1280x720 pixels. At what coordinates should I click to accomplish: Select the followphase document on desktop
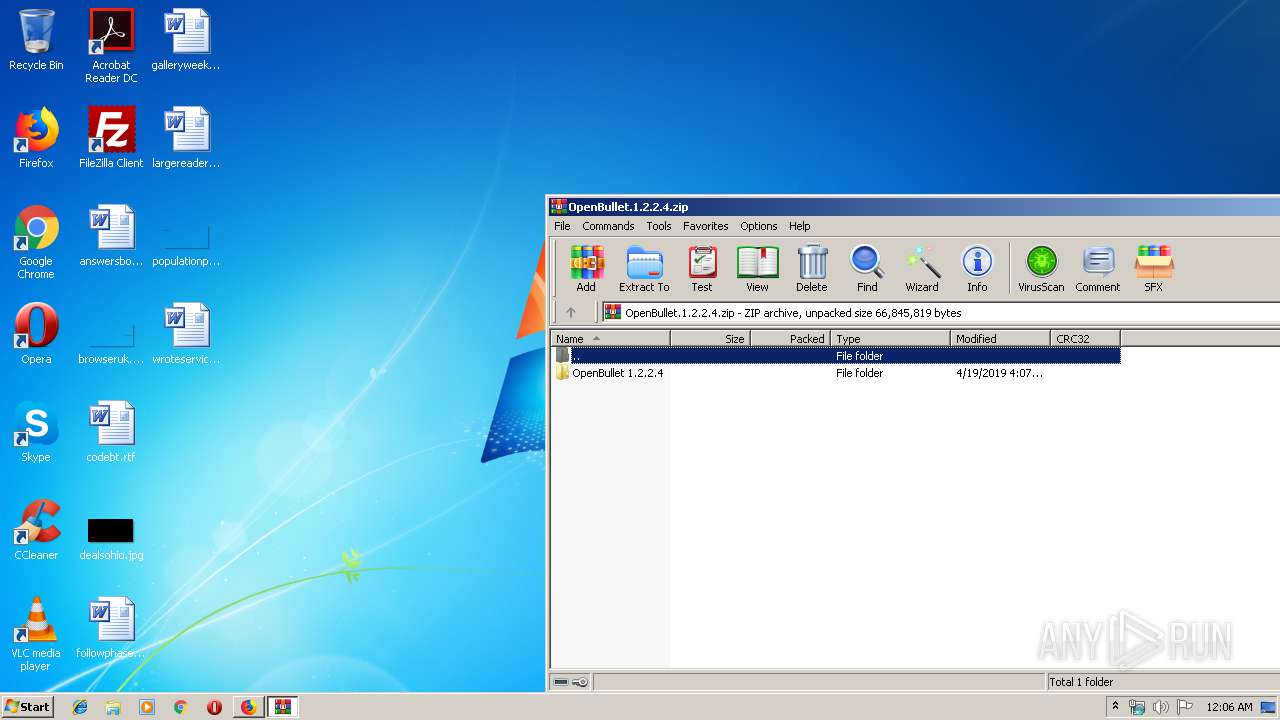pyautogui.click(x=111, y=628)
